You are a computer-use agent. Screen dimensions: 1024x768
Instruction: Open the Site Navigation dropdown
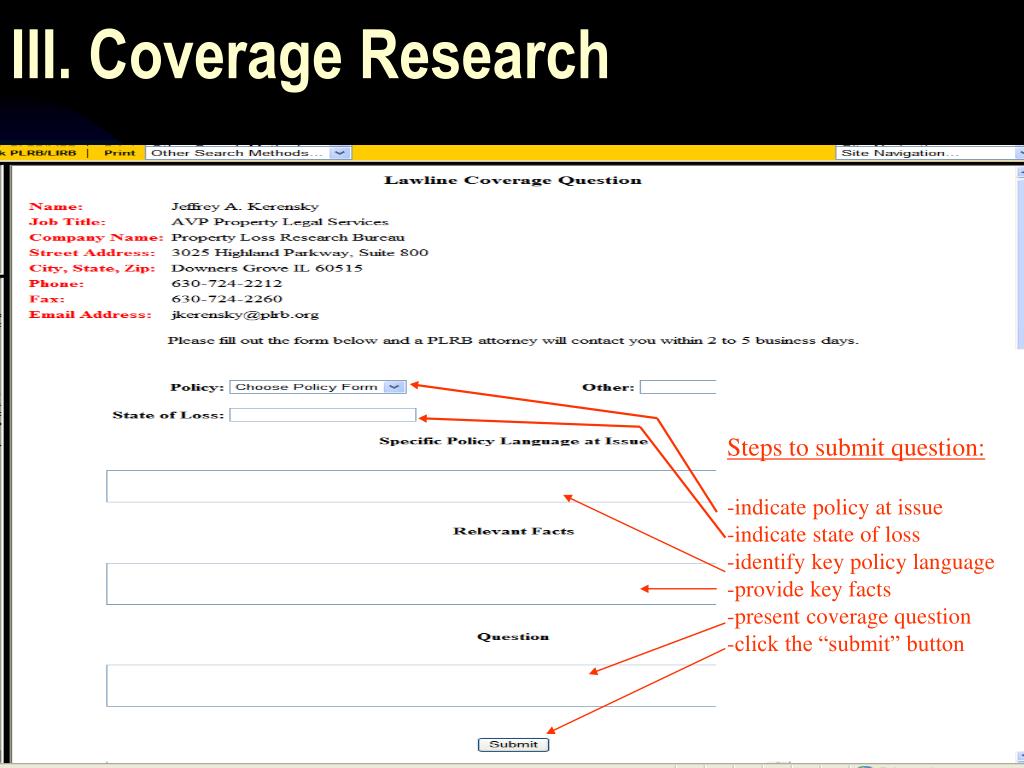[x=930, y=153]
